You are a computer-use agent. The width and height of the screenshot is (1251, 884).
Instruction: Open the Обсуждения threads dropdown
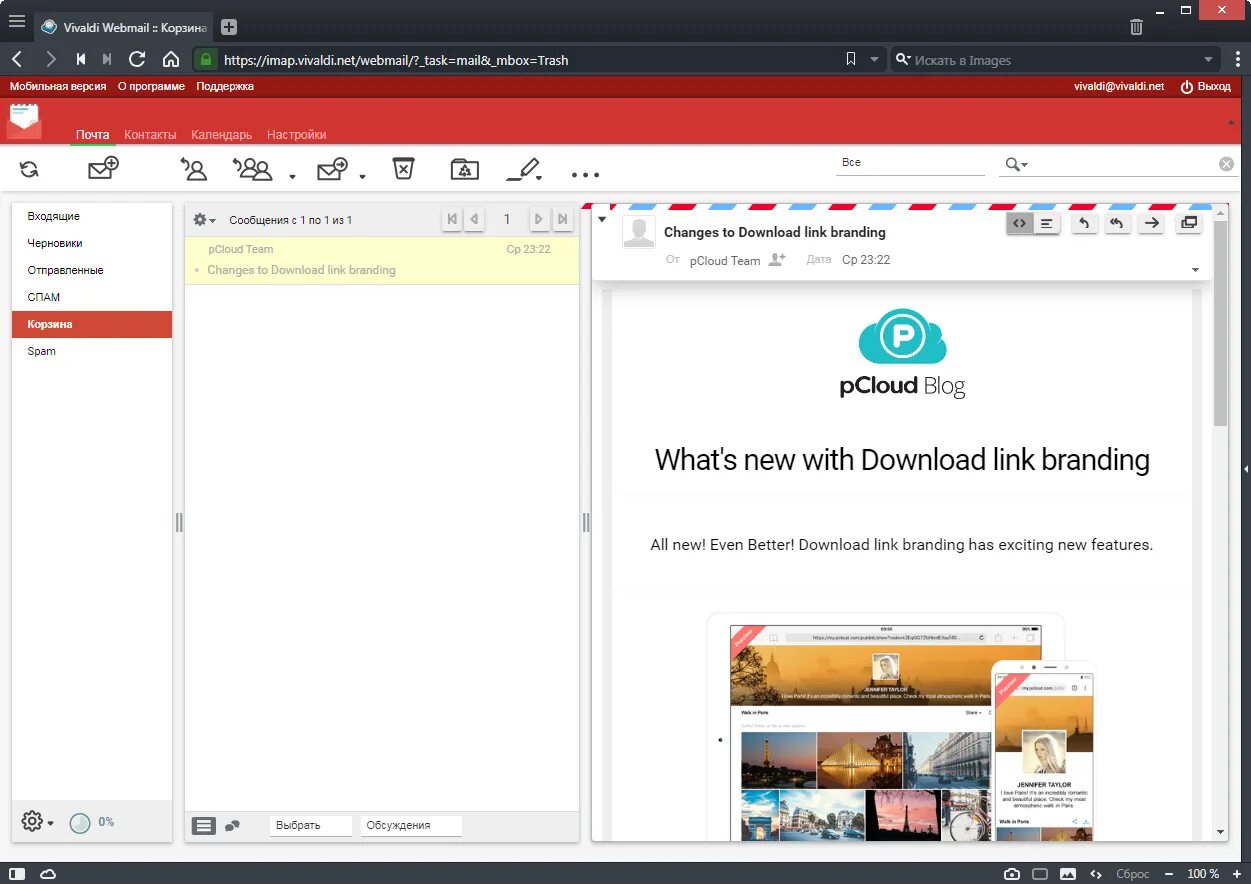pos(411,825)
